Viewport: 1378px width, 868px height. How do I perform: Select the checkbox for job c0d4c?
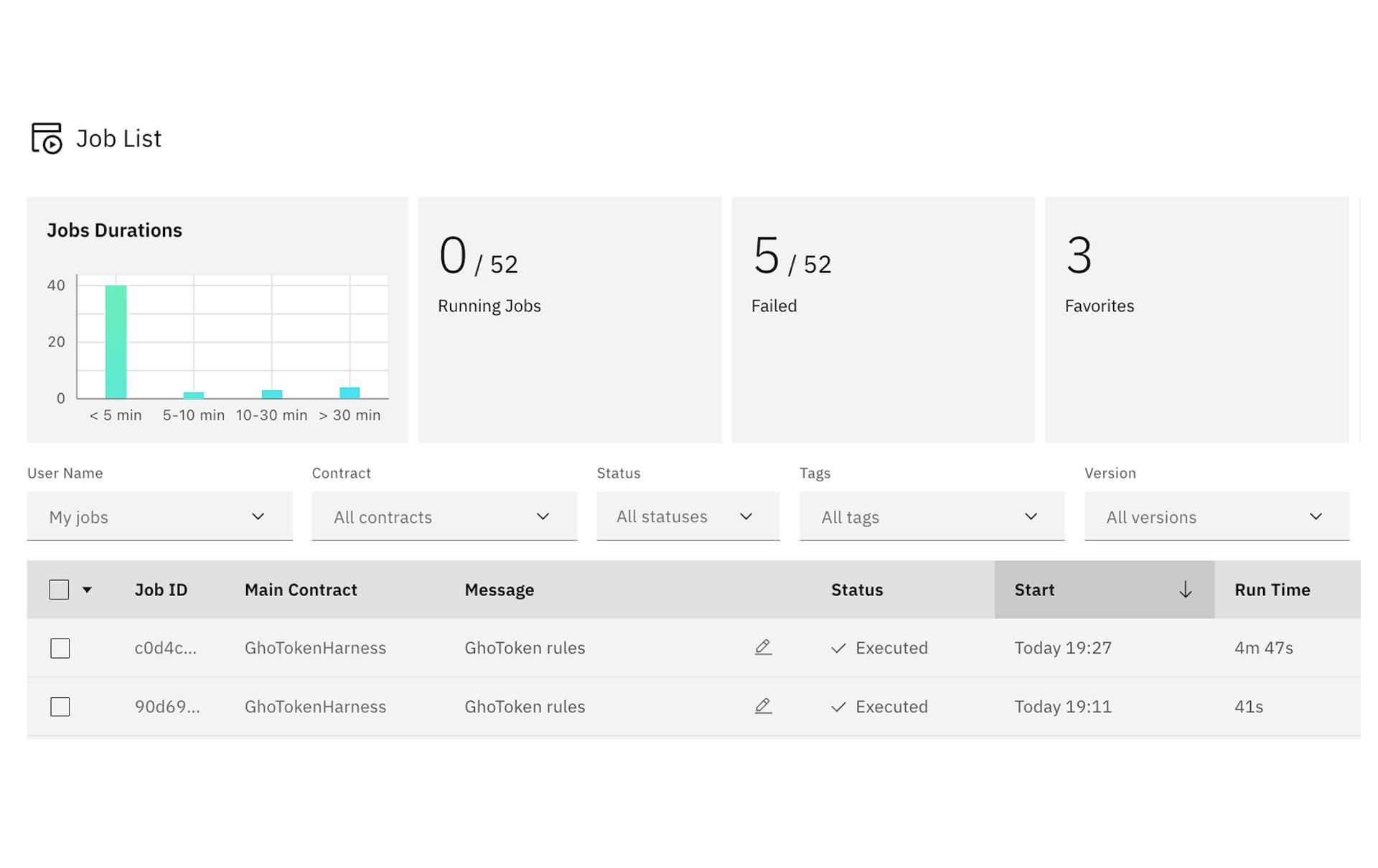(60, 648)
